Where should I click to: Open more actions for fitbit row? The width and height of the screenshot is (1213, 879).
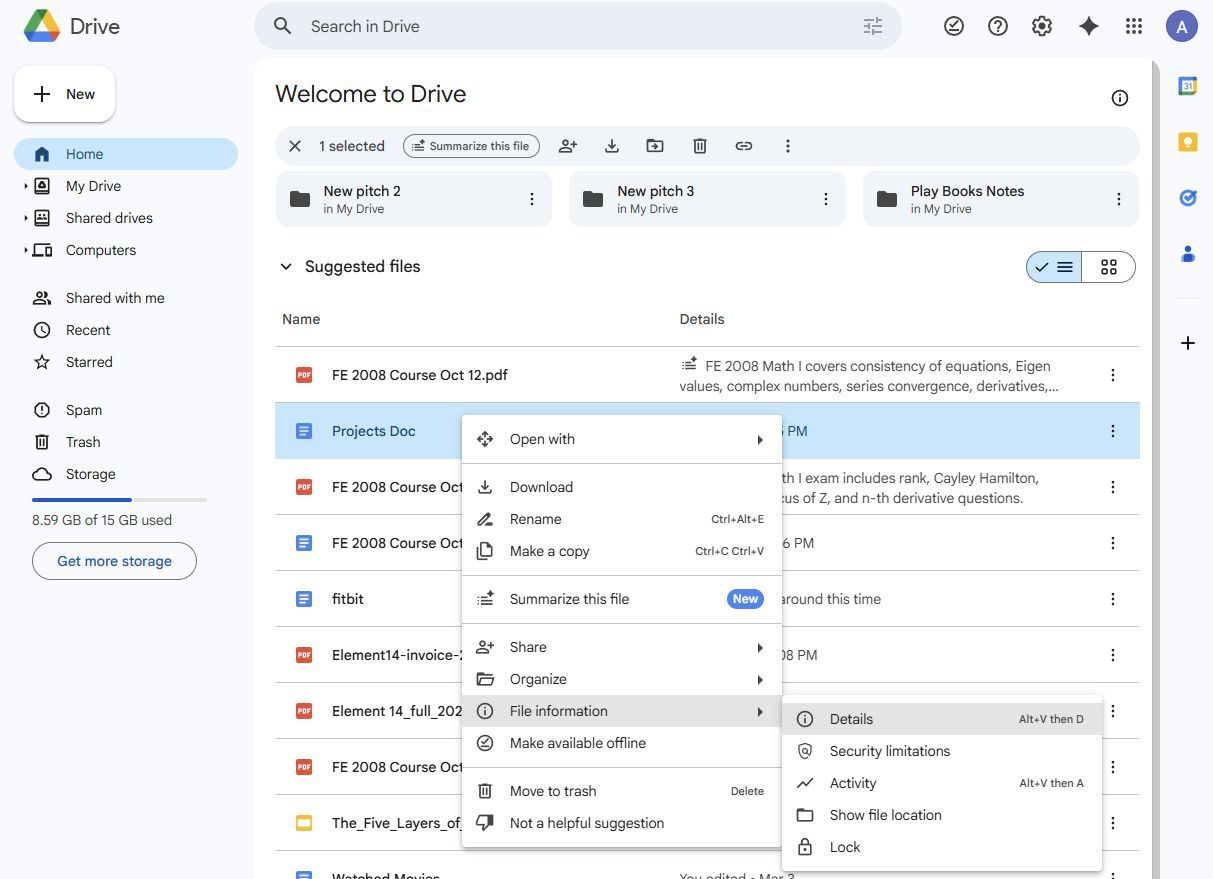coord(1113,599)
